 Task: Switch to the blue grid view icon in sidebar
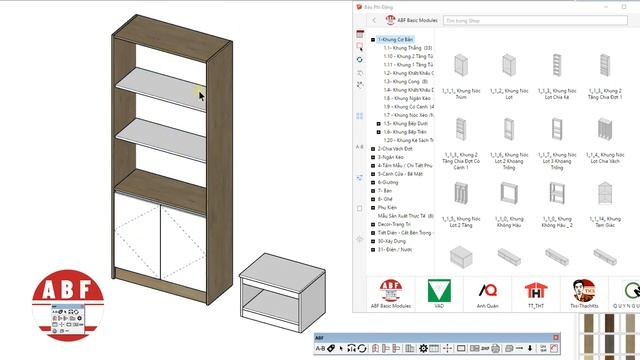[x=360, y=116]
